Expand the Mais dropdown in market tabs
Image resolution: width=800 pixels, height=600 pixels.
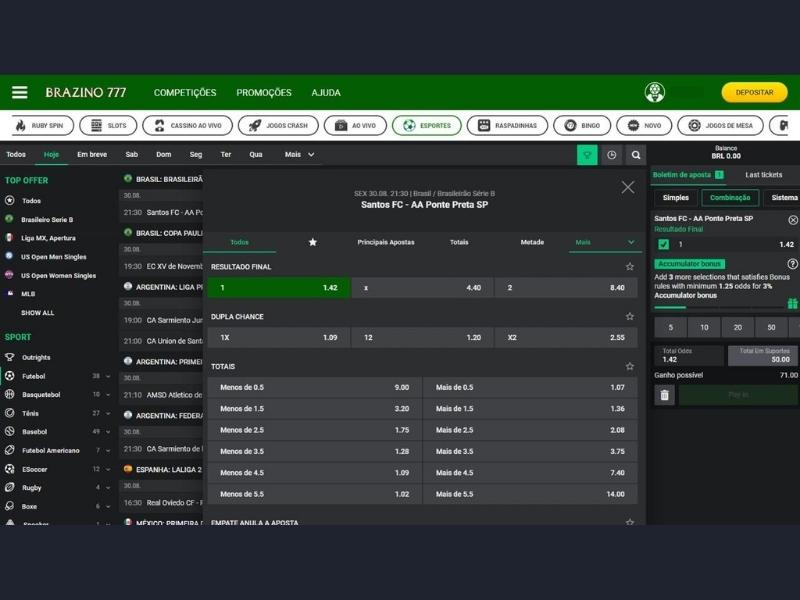pyautogui.click(x=604, y=242)
